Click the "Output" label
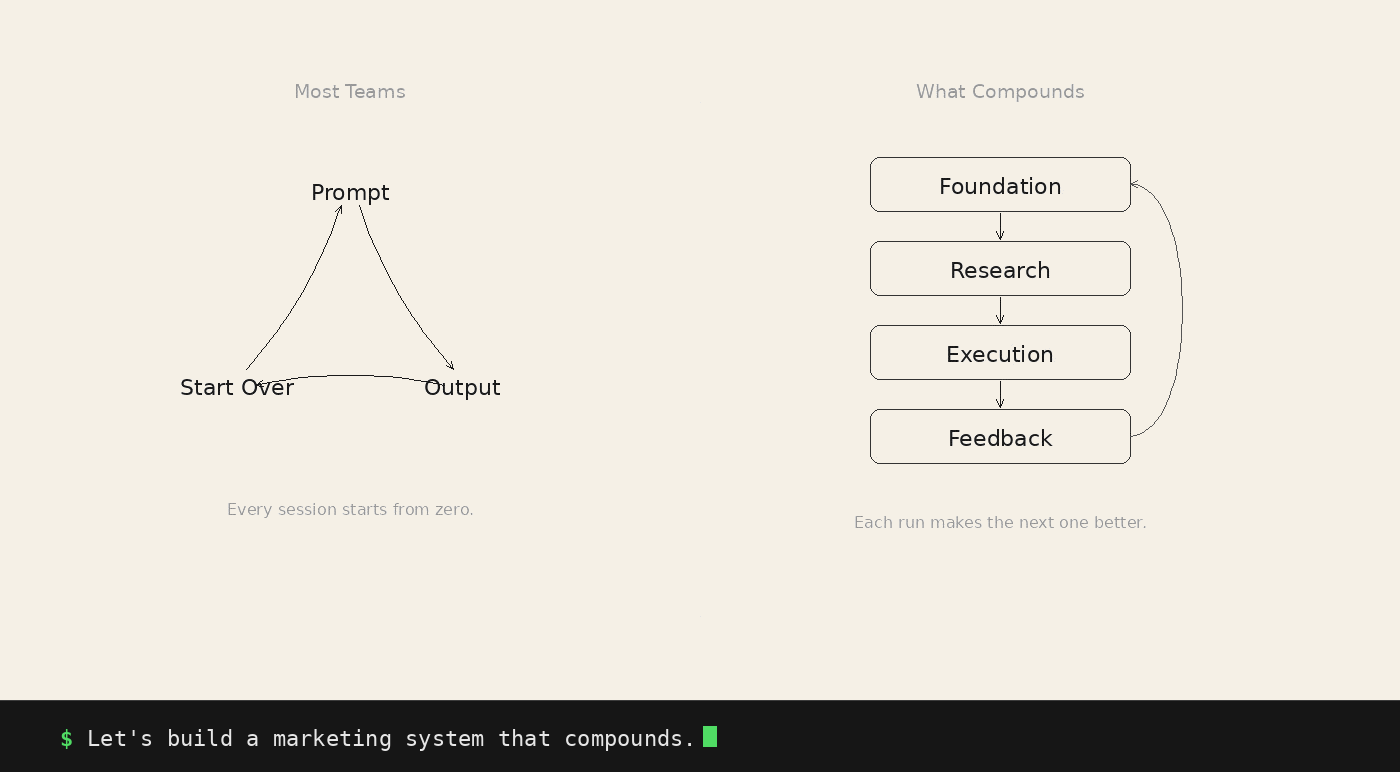This screenshot has width=1400, height=772. pos(462,388)
